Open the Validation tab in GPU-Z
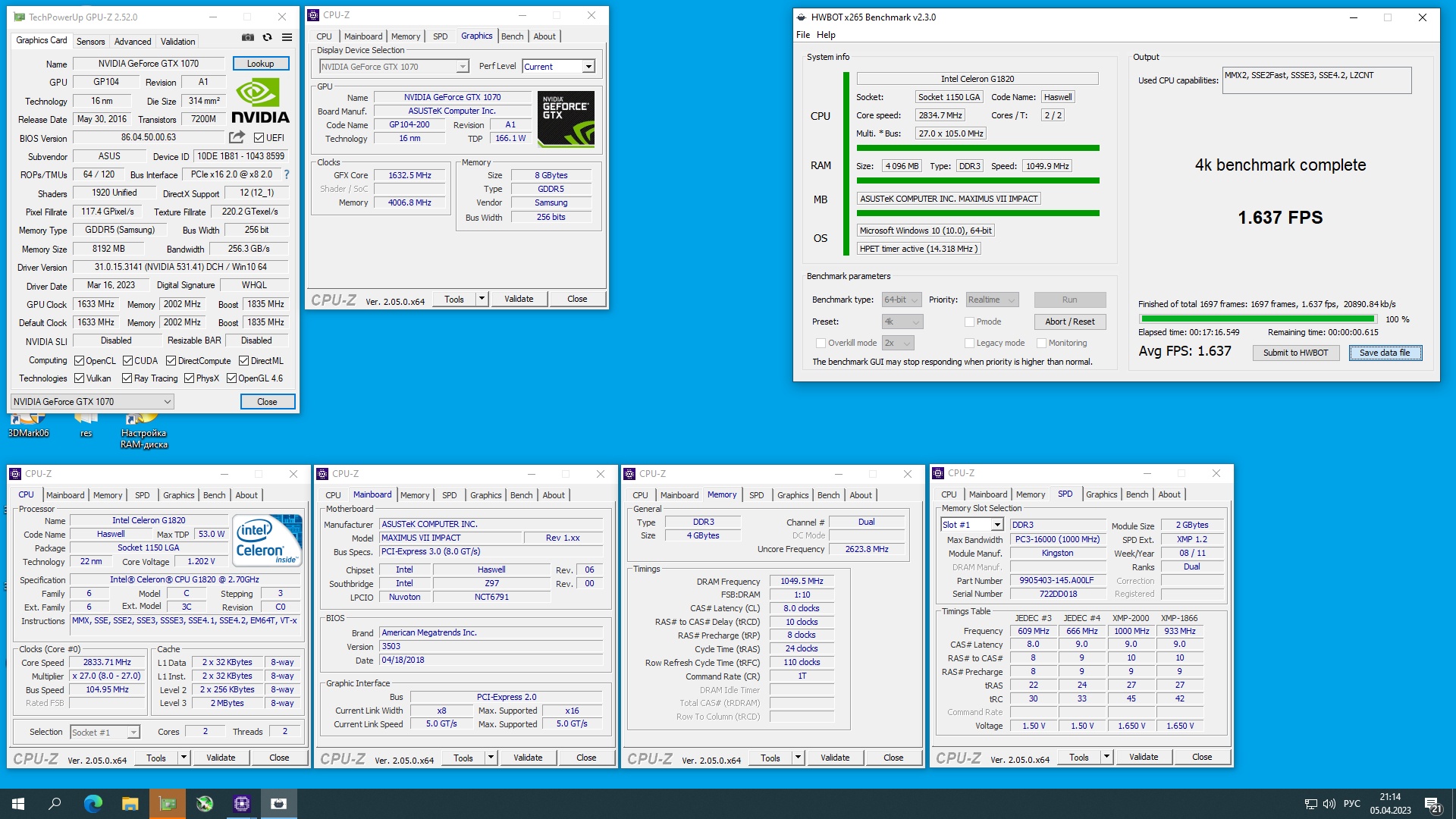The image size is (1456, 819). [x=177, y=42]
